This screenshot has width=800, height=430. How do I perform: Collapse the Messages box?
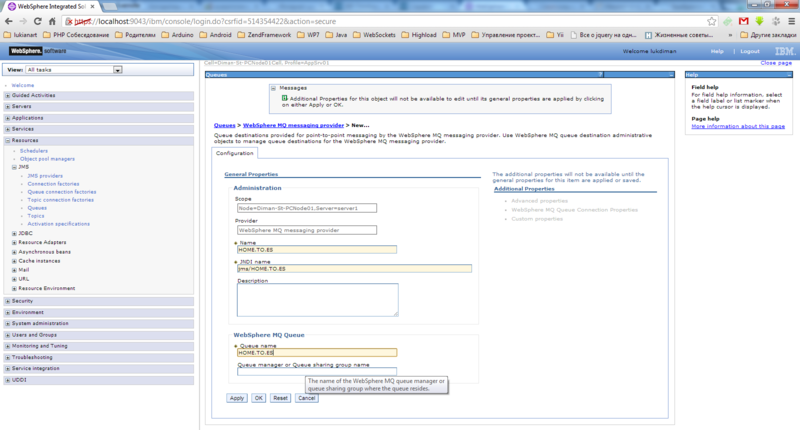(x=273, y=88)
